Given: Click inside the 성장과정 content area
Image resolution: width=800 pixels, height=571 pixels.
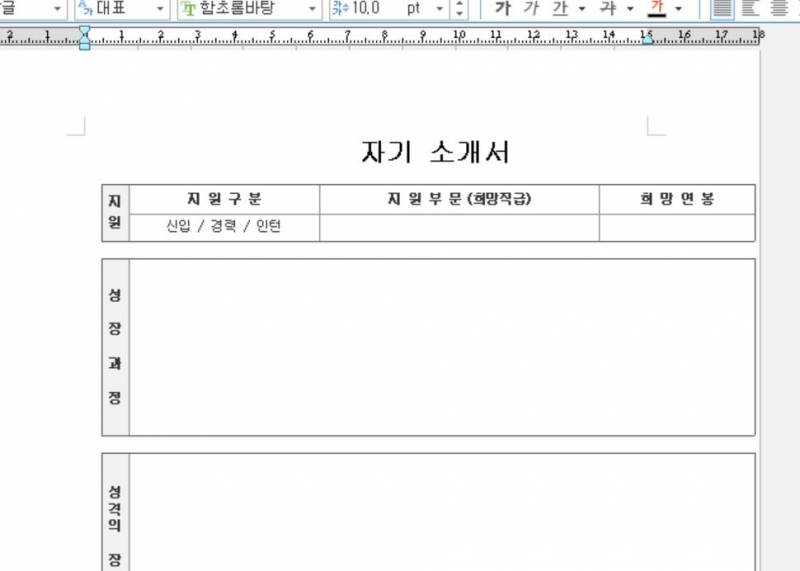Looking at the screenshot, I should point(442,347).
